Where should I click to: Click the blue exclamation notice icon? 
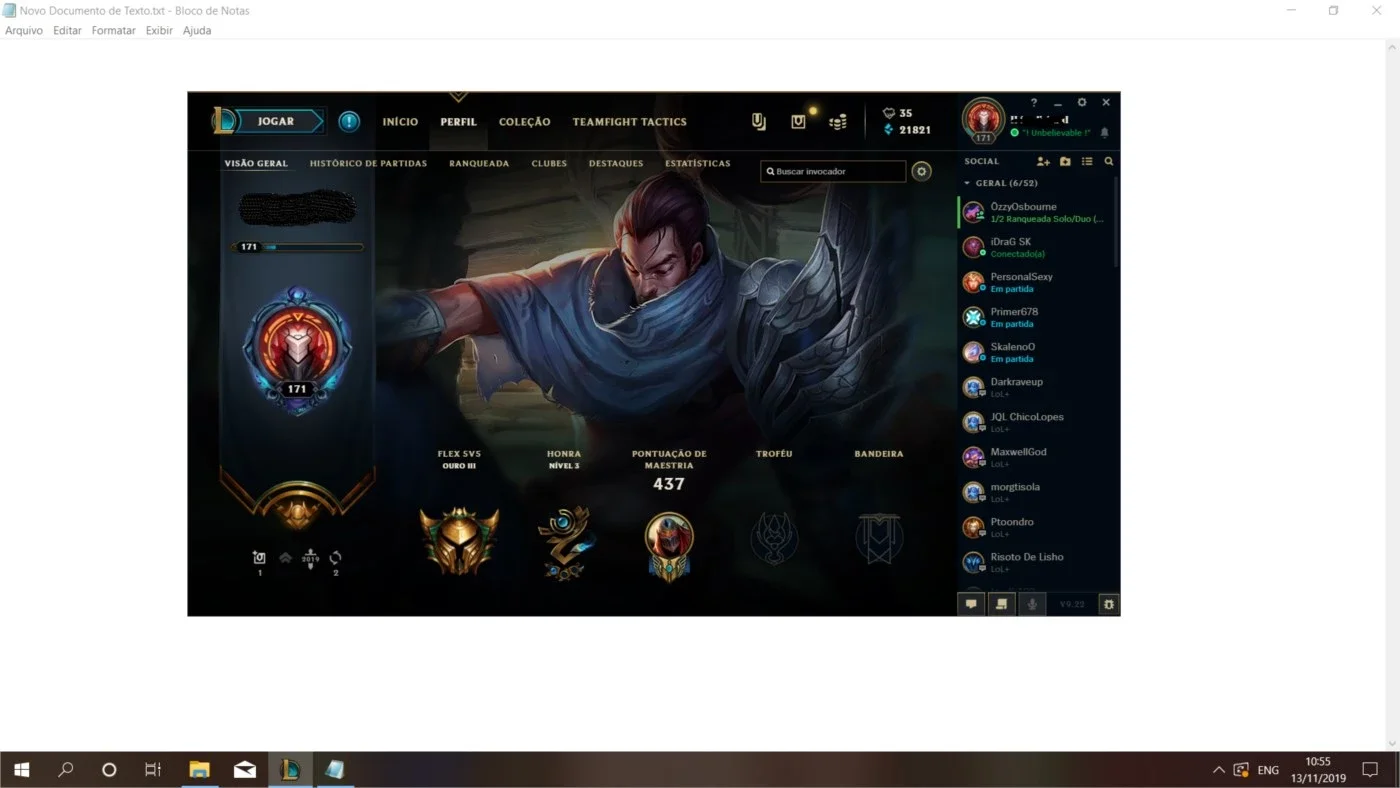tap(348, 122)
